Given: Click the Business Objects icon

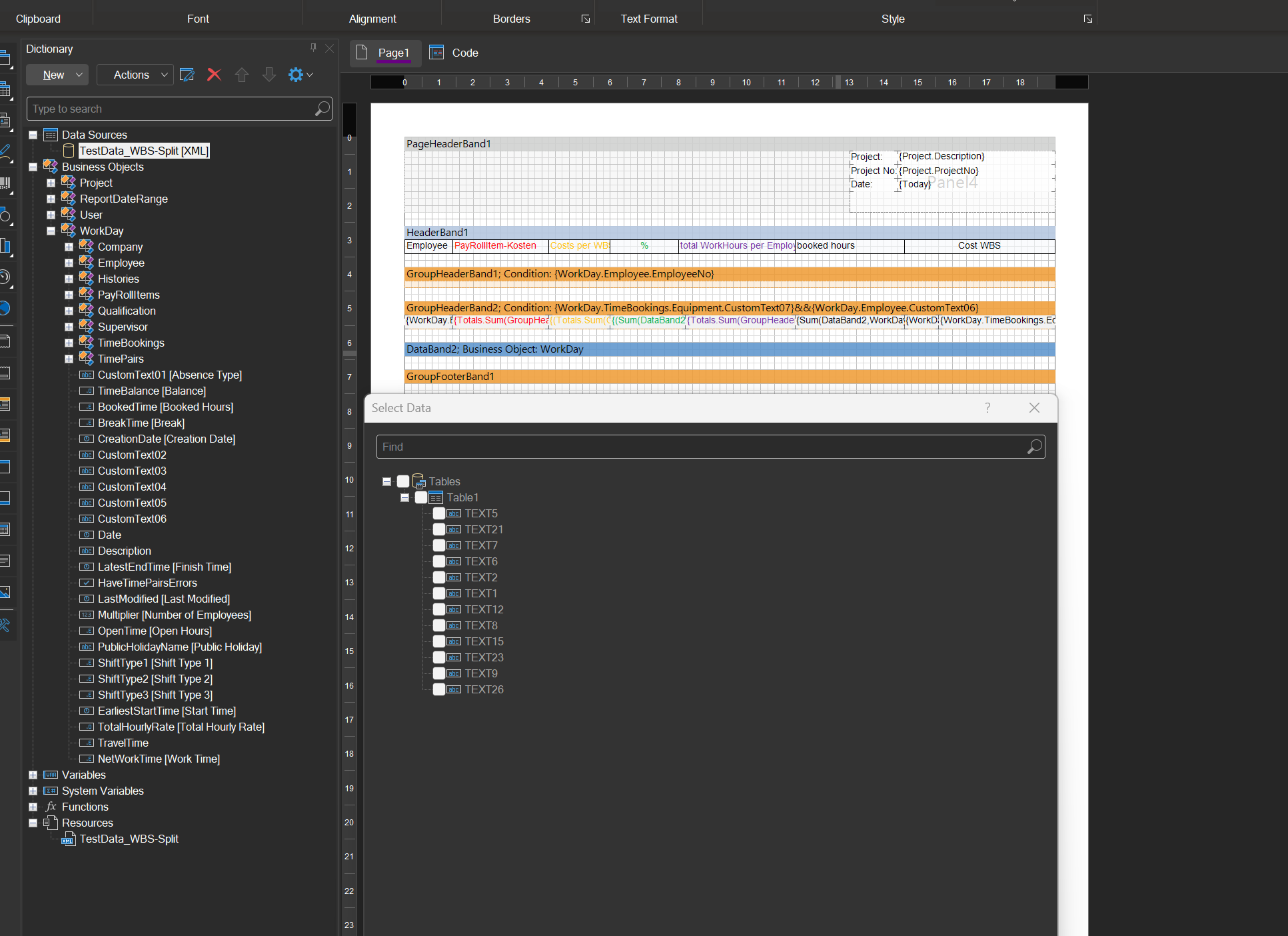Looking at the screenshot, I should point(51,166).
